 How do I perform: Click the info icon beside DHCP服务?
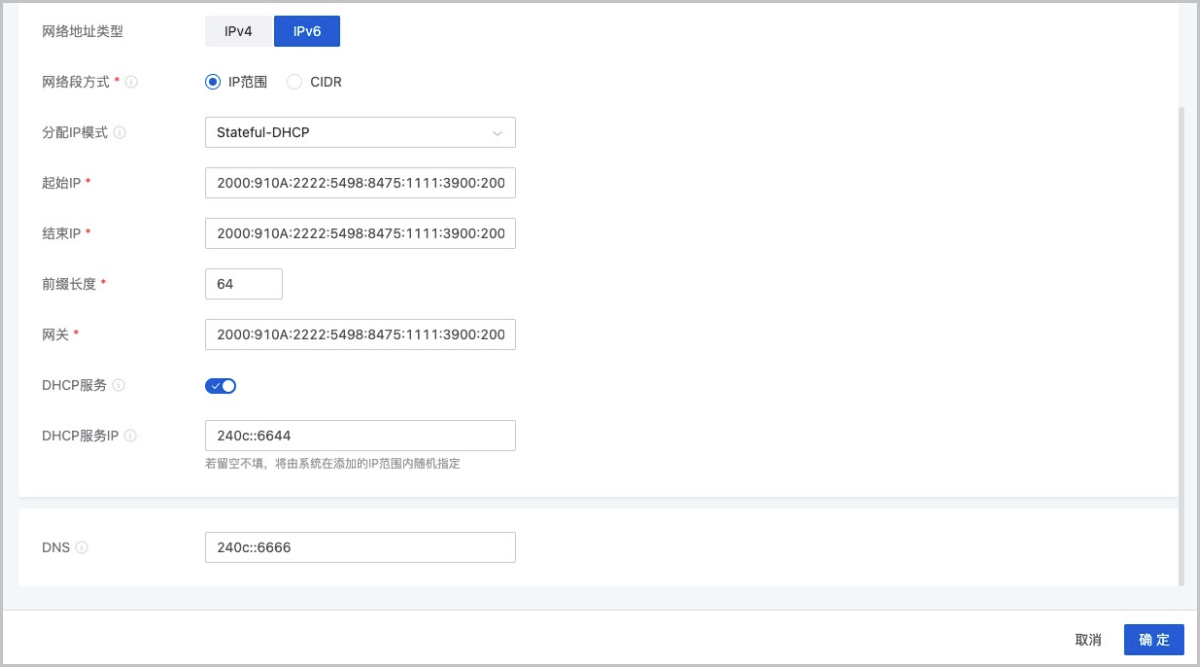point(119,385)
